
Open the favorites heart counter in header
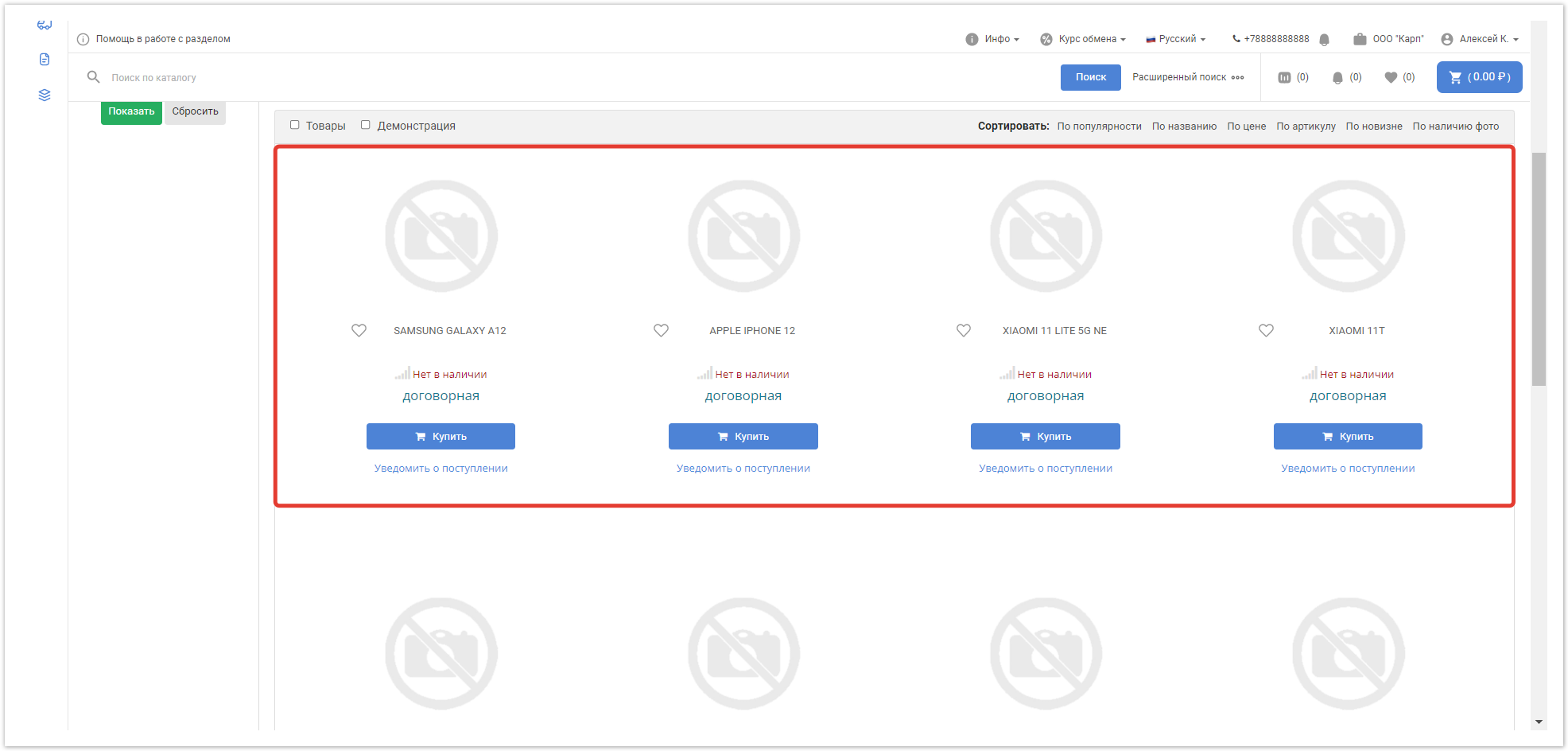coord(1391,78)
